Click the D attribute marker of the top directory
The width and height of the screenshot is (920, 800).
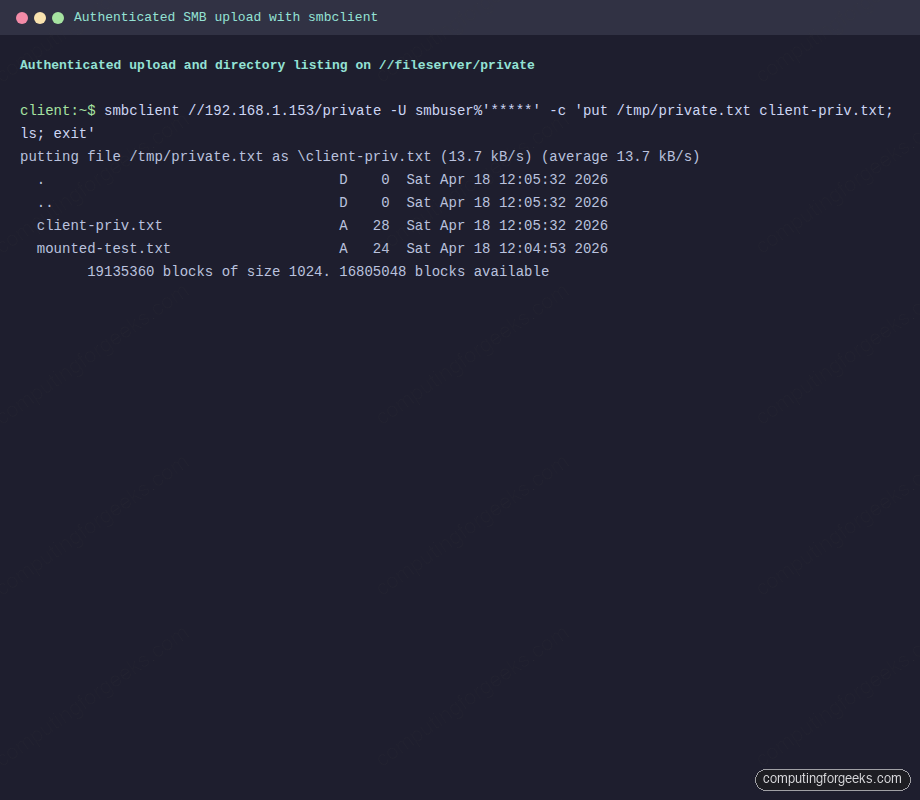[343, 179]
